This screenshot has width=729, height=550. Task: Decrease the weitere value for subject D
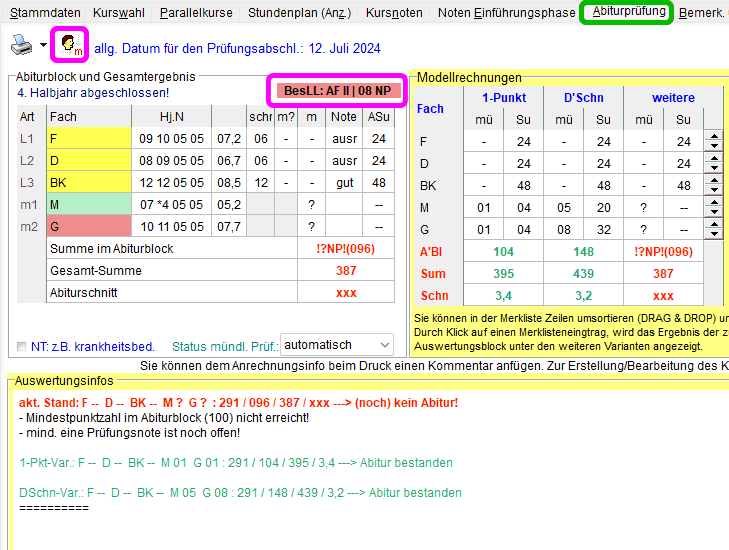(x=714, y=168)
